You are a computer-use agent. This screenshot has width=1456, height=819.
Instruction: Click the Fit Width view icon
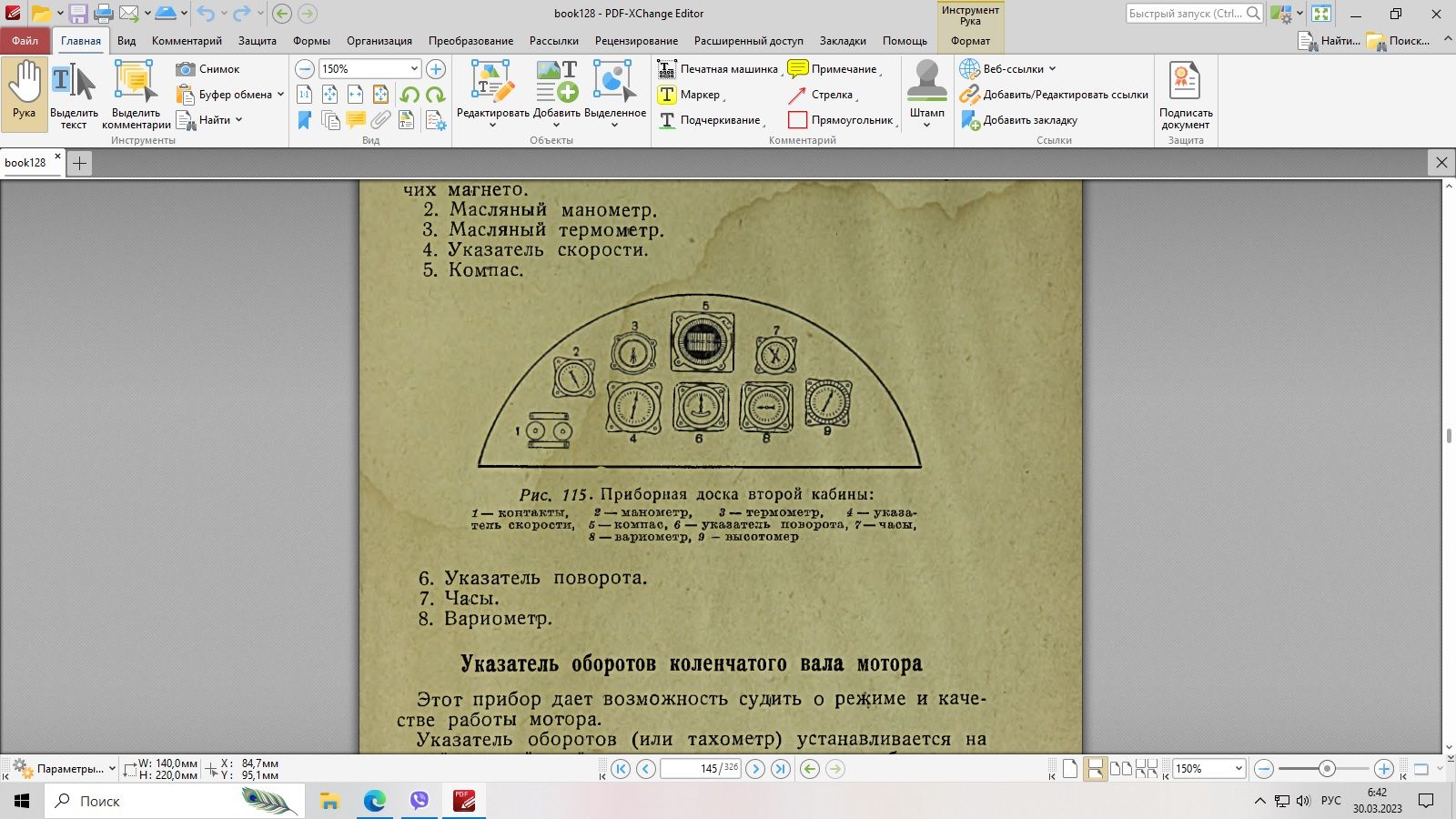[x=356, y=95]
